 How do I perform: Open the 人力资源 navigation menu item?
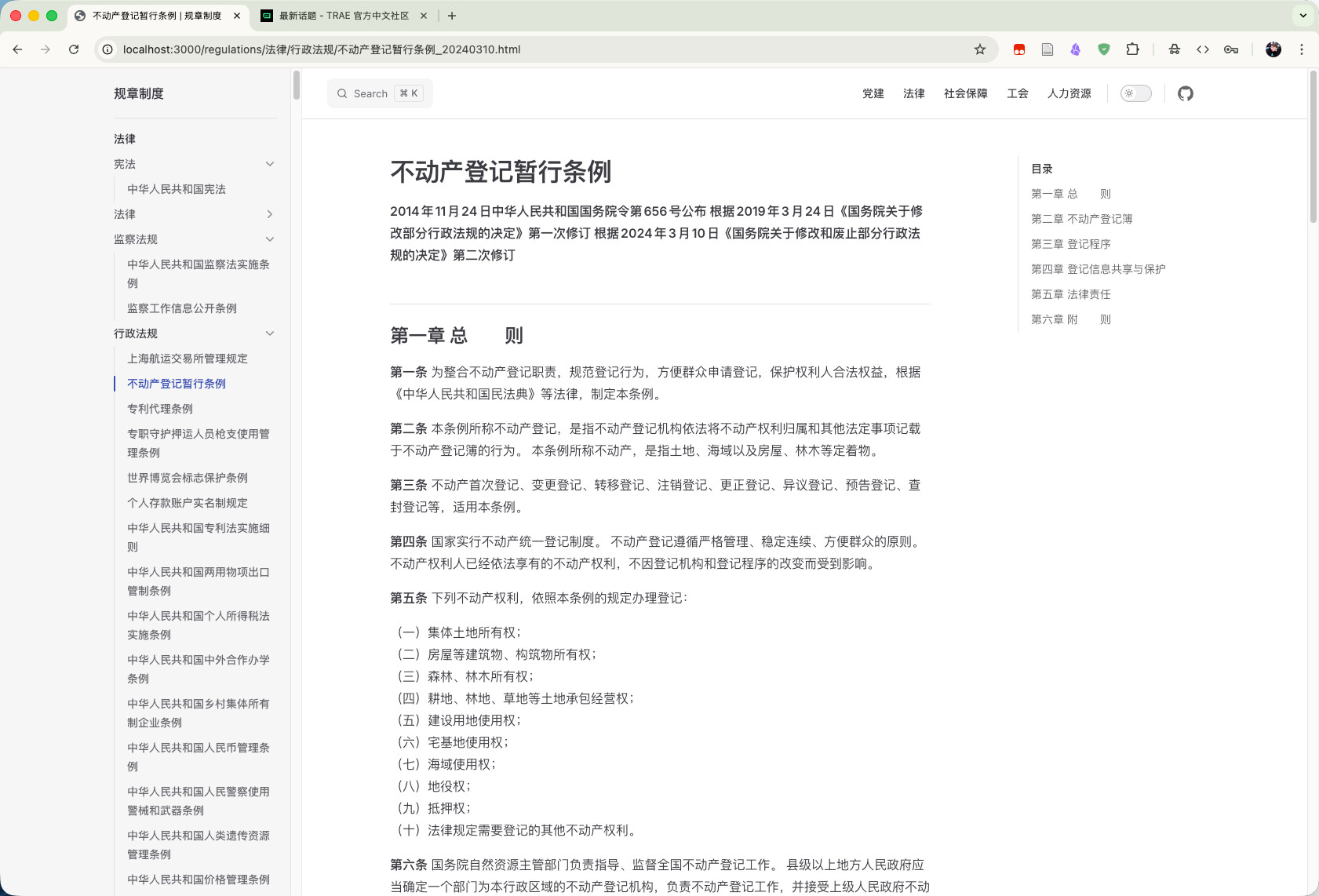pyautogui.click(x=1069, y=93)
